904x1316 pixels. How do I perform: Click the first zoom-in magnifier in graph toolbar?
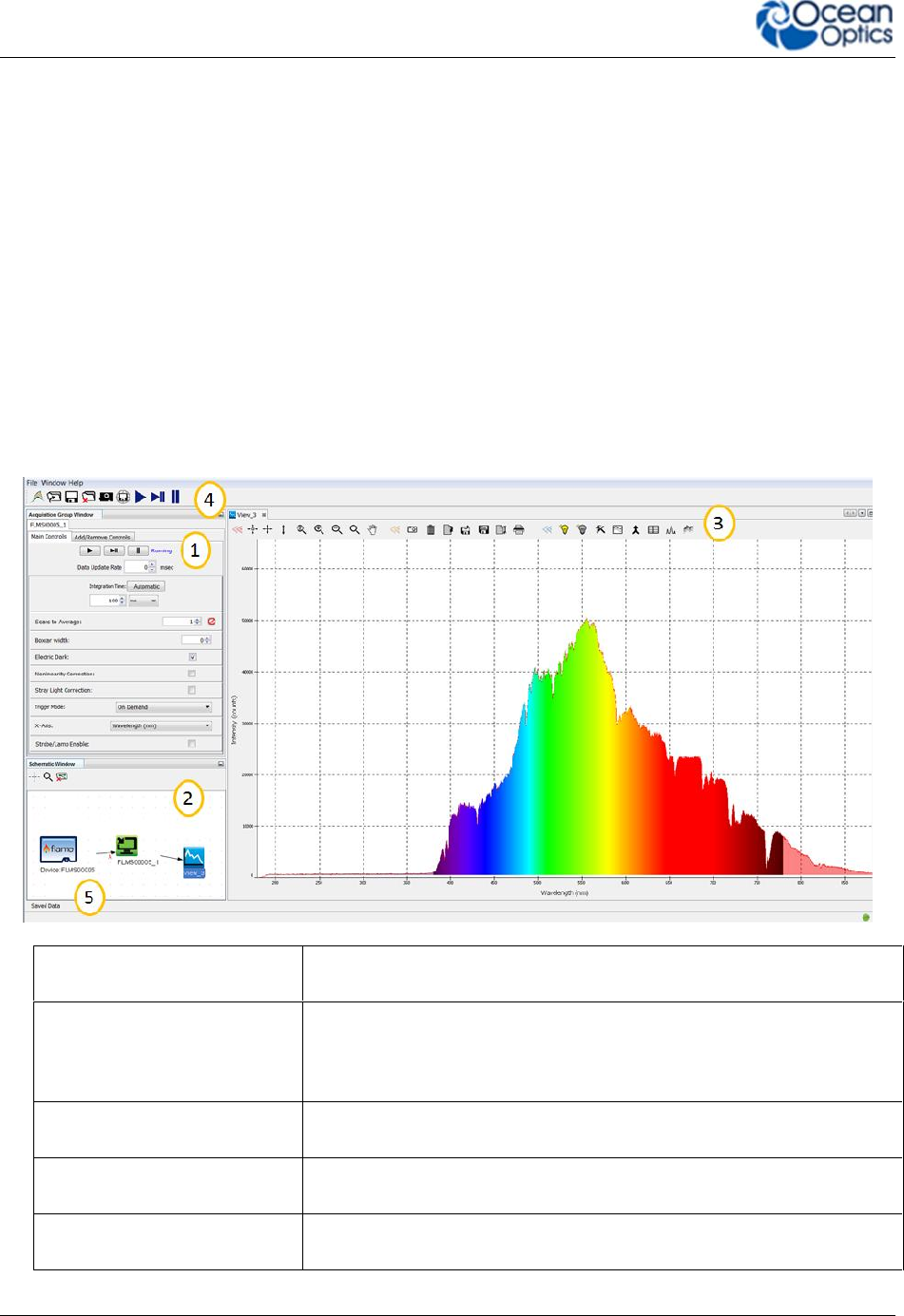[x=301, y=529]
